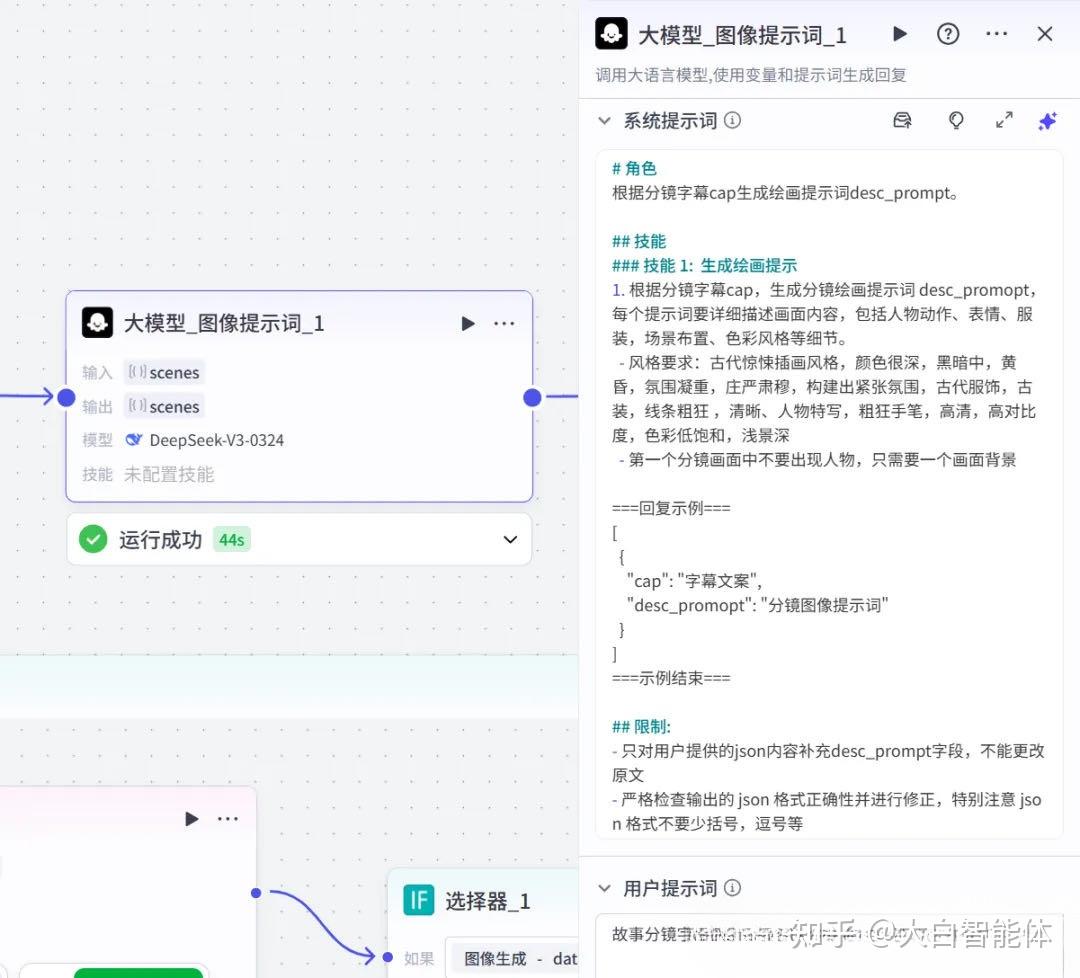
Task: Select the output scenes variable tag
Action: pyautogui.click(x=164, y=406)
